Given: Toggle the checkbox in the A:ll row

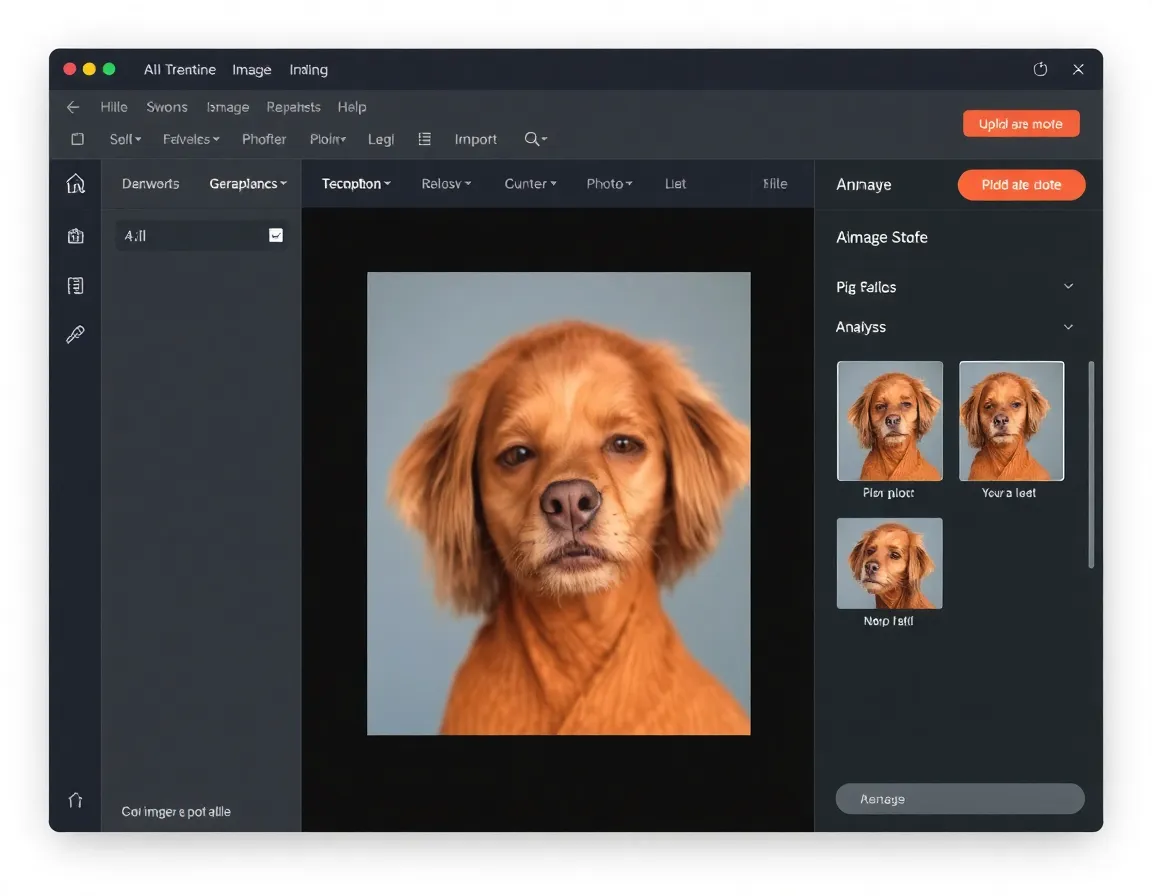Looking at the screenshot, I should [276, 235].
